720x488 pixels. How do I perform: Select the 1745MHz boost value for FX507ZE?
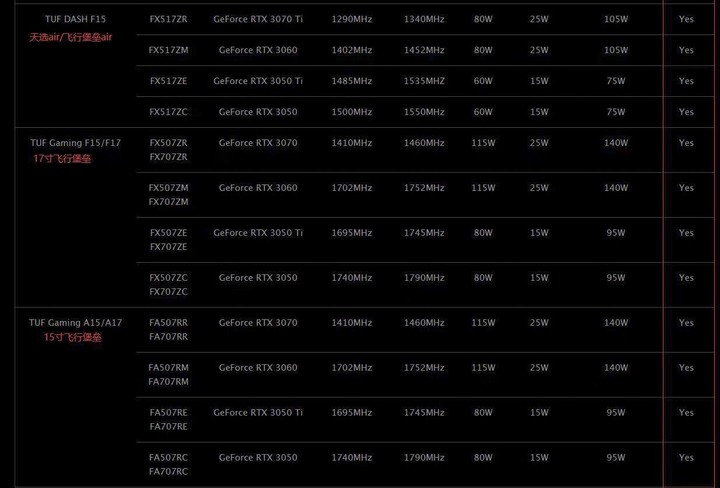pos(424,233)
